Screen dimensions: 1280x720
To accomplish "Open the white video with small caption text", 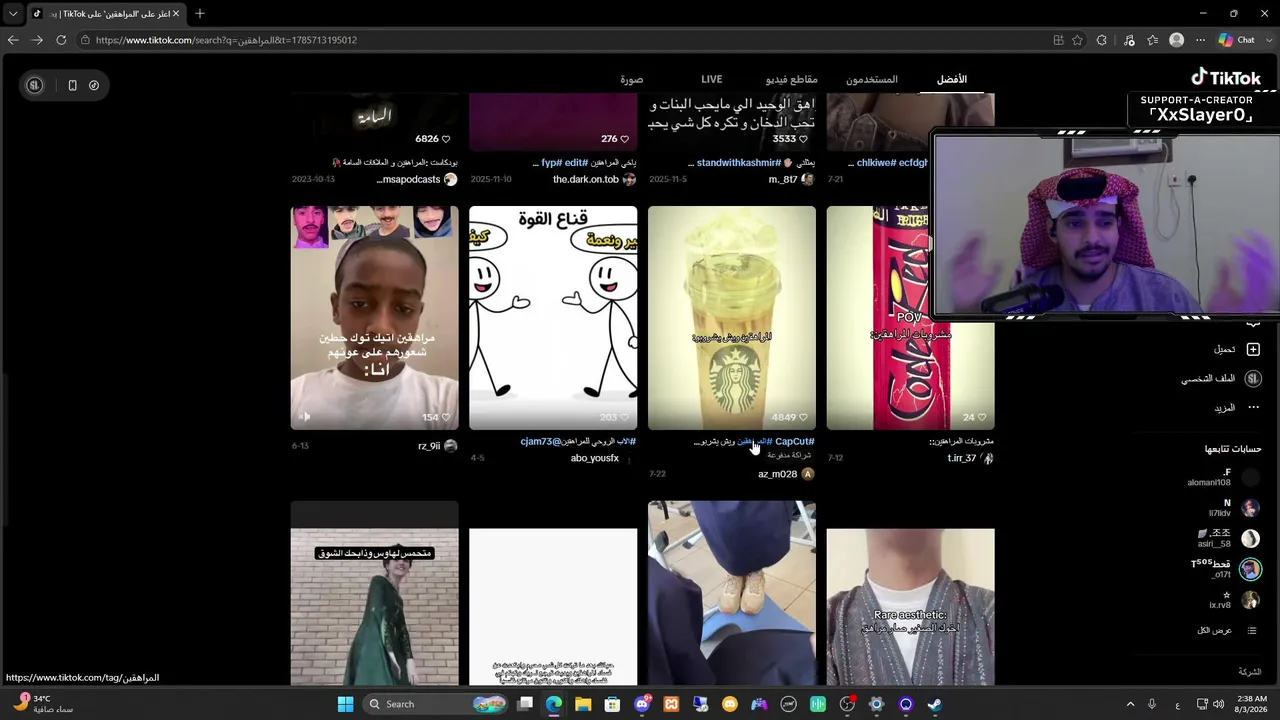I will [553, 606].
